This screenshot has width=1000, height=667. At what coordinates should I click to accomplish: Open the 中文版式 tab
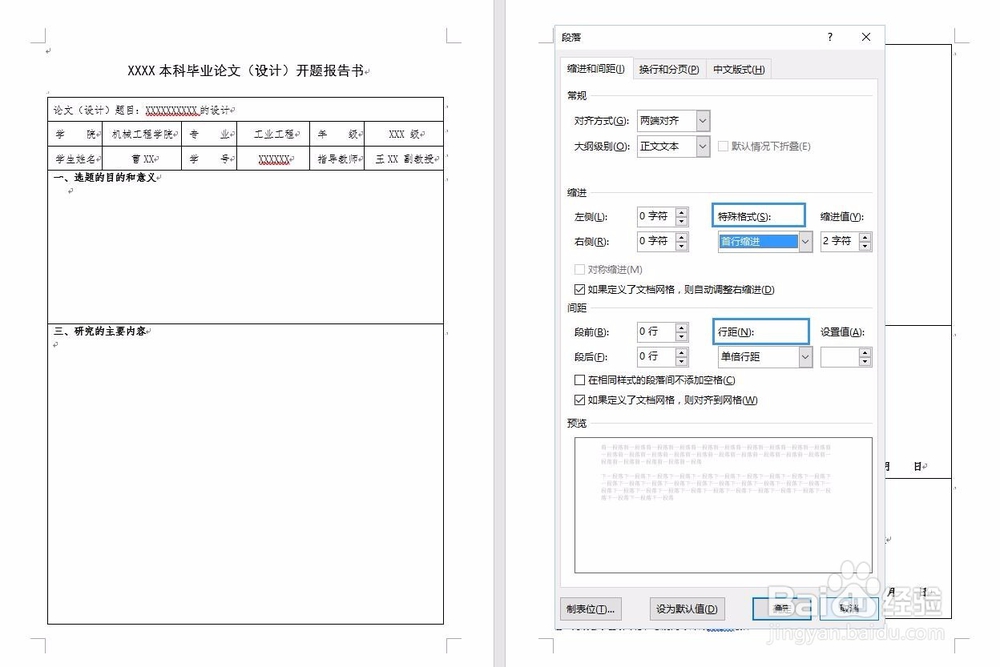[739, 70]
